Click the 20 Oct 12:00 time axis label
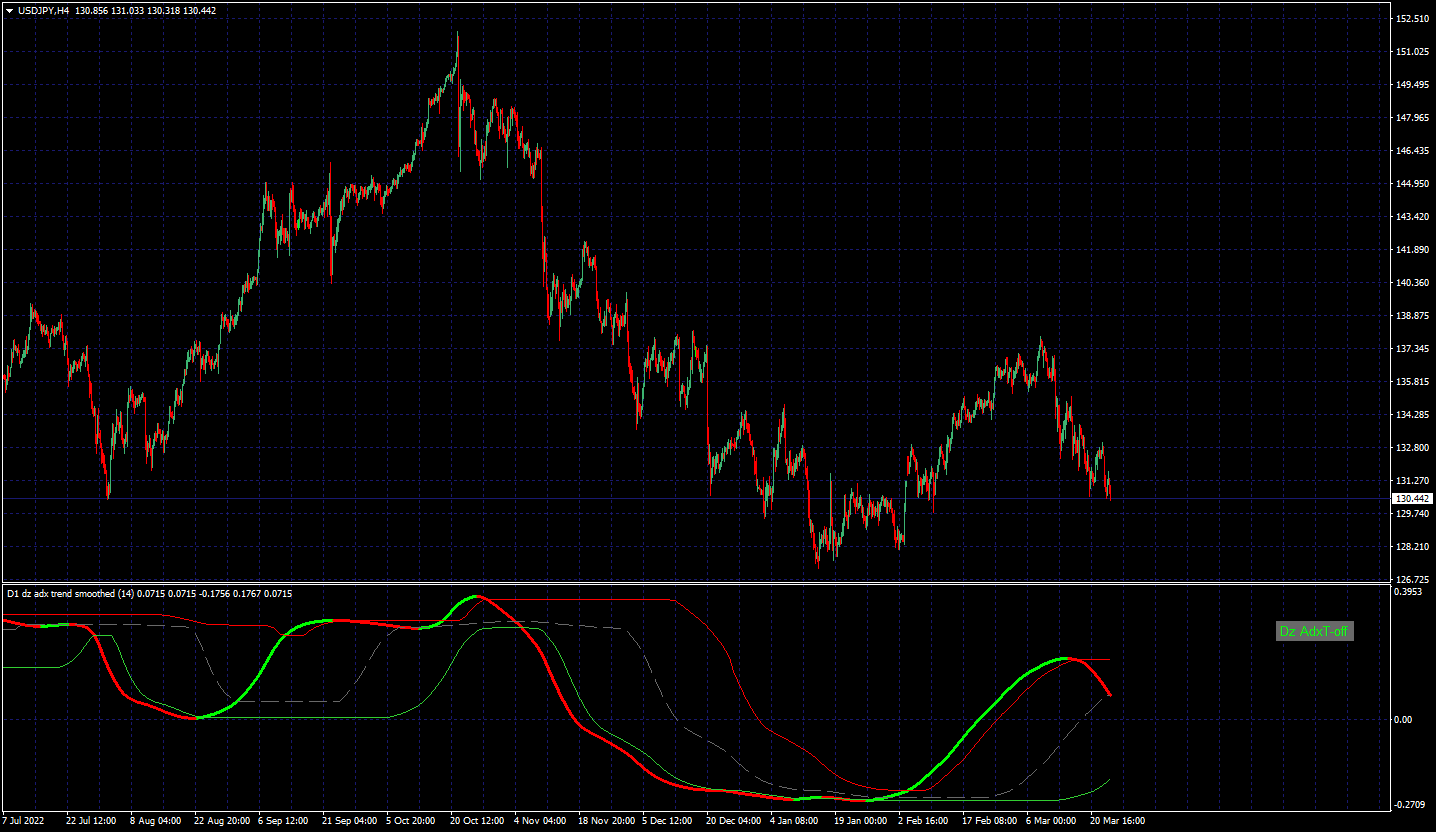The height and width of the screenshot is (832, 1436). (x=476, y=820)
